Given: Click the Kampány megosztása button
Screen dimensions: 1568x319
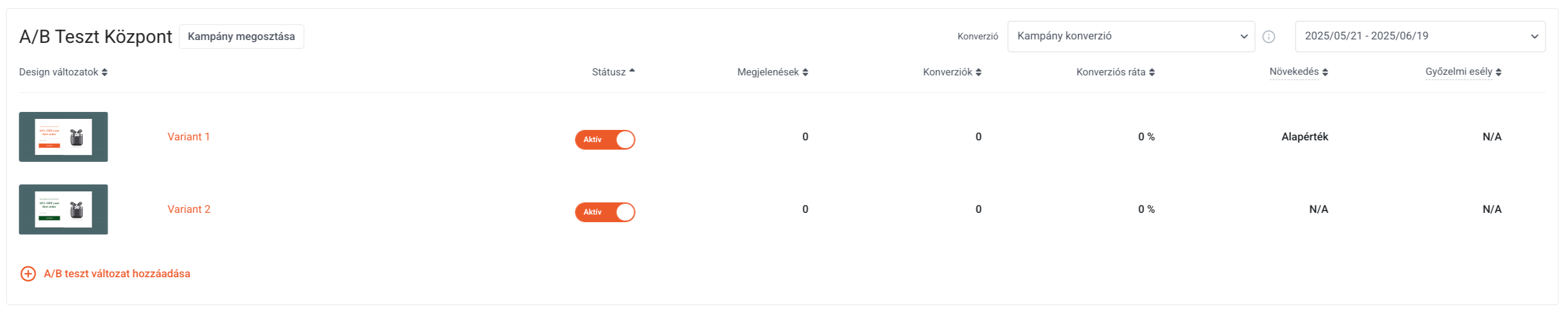Looking at the screenshot, I should click(242, 37).
